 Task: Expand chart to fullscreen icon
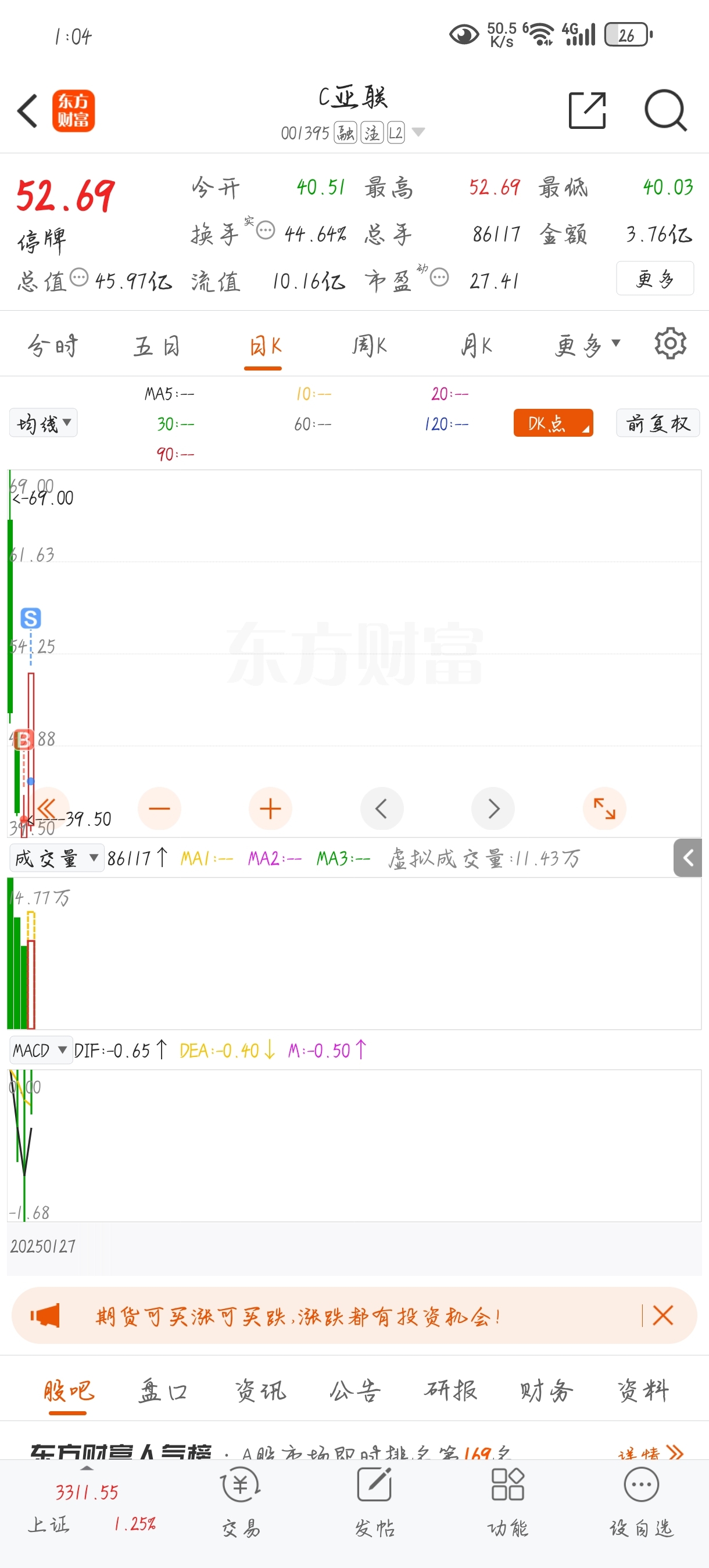604,808
